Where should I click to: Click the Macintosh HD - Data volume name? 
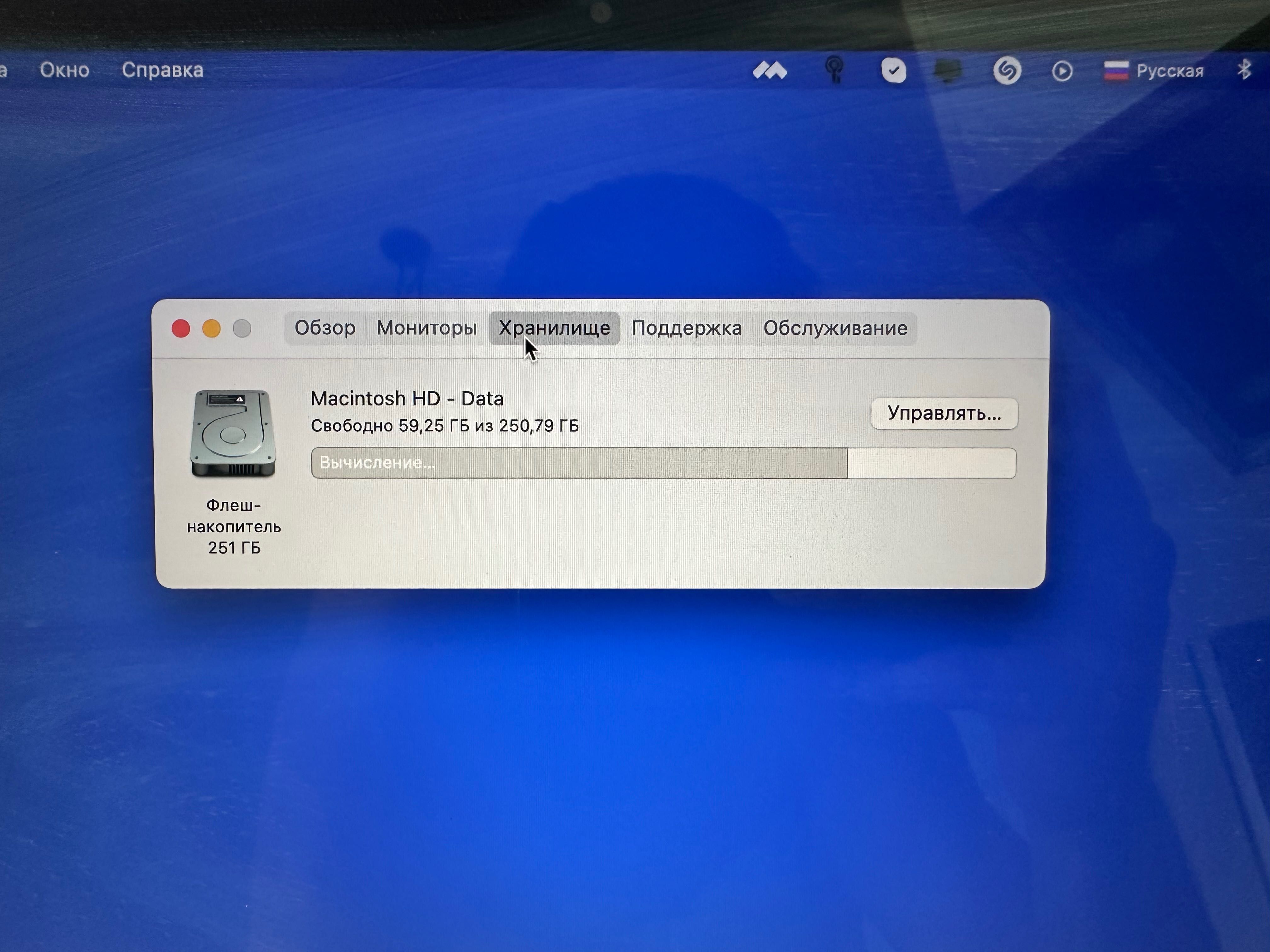407,398
